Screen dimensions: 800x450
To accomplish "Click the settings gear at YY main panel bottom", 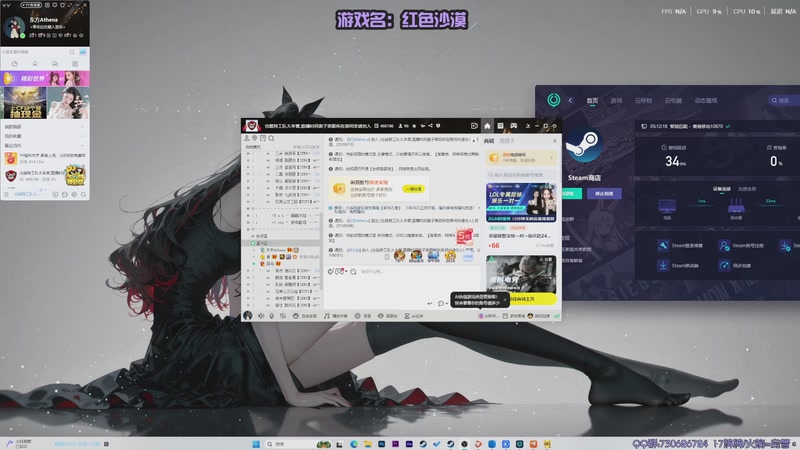I will (x=74, y=194).
